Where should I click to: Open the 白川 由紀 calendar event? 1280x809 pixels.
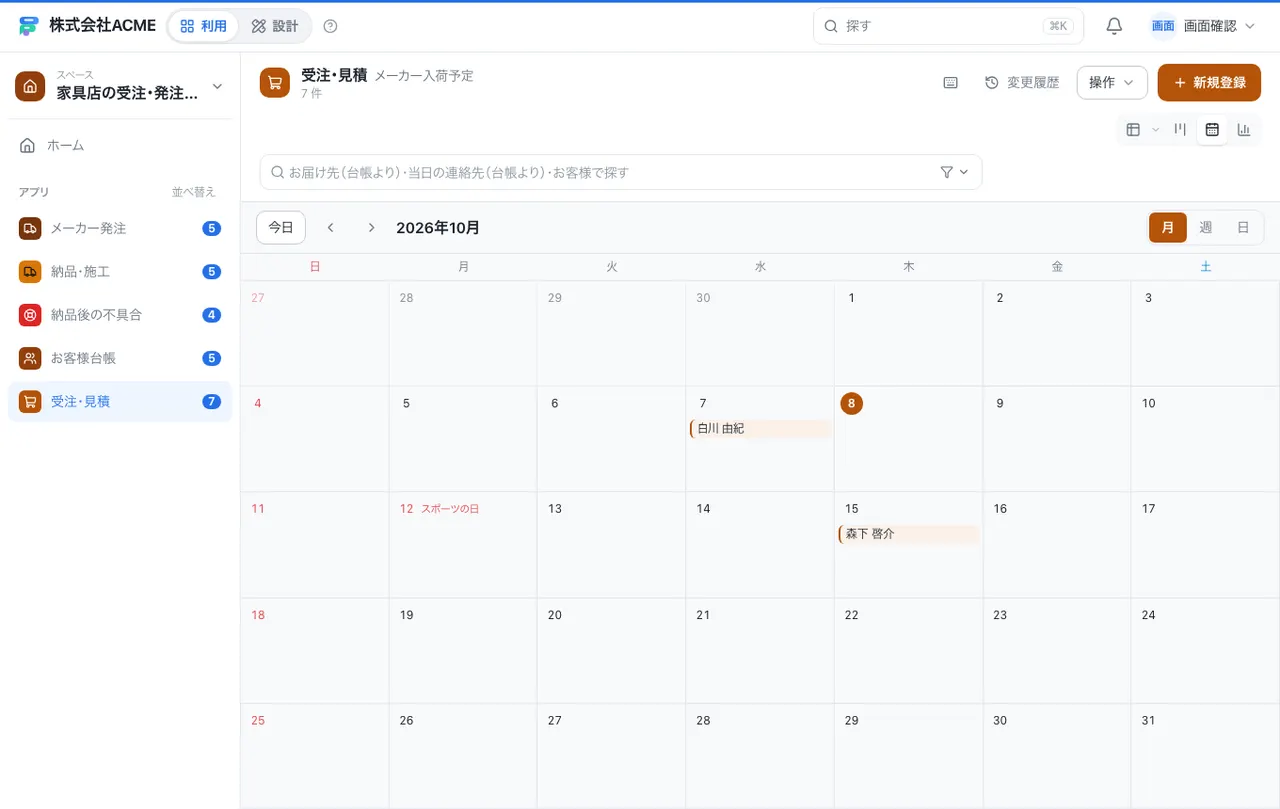click(760, 429)
